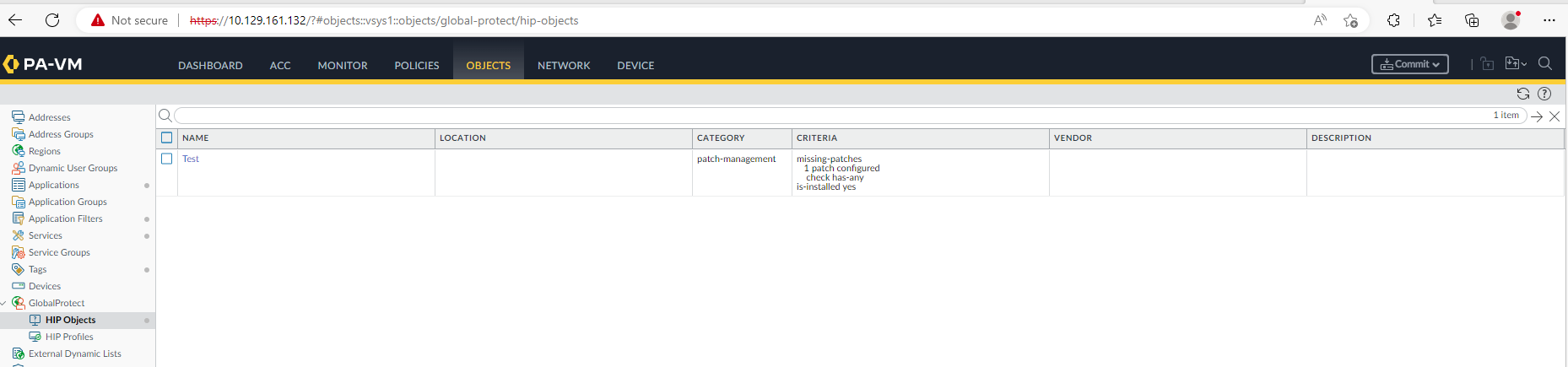Refresh the HIP objects list

(1523, 94)
